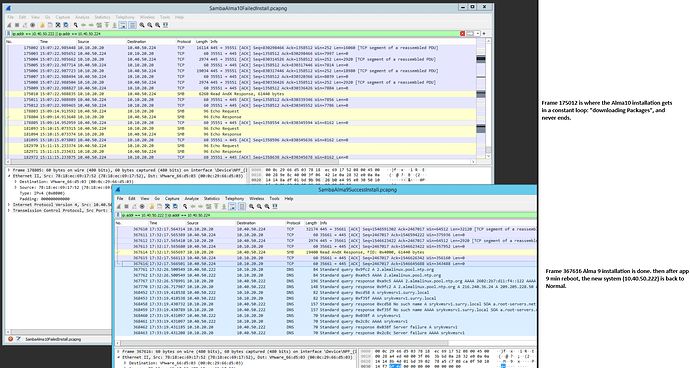Clear display filter with red X button
The width and height of the screenshot is (690, 368).
click(462, 33)
